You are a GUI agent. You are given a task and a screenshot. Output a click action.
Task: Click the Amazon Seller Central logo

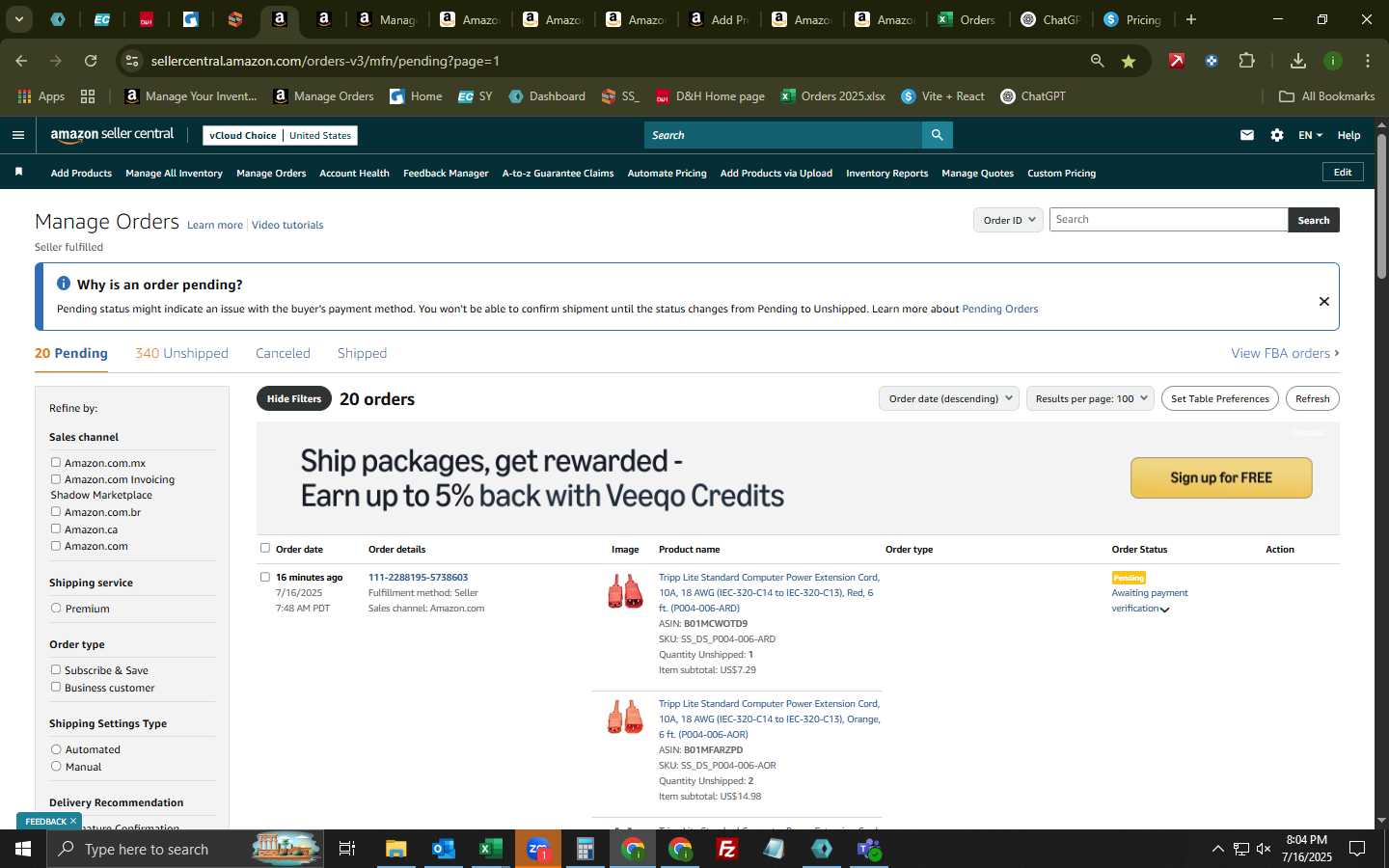coord(112,135)
